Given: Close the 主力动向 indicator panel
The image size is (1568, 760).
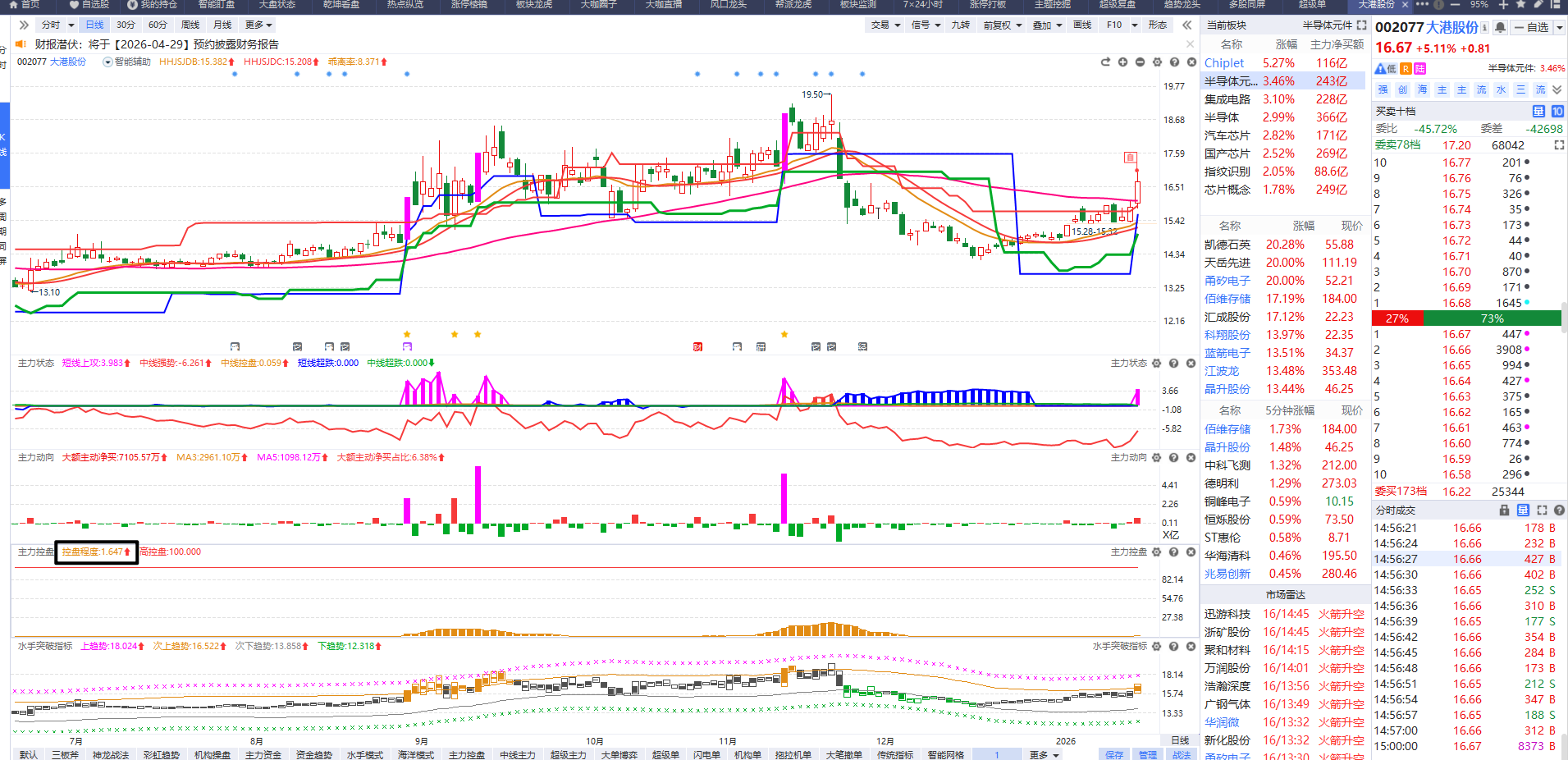Looking at the screenshot, I should pyautogui.click(x=1191, y=458).
